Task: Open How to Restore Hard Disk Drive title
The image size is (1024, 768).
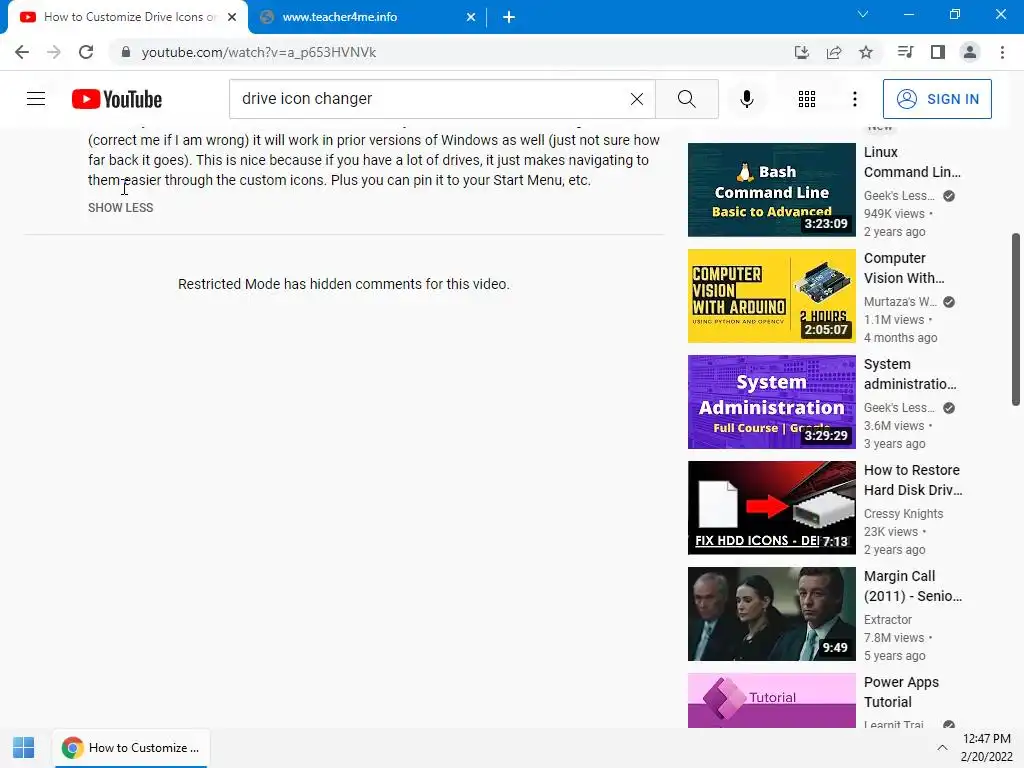Action: click(x=913, y=480)
